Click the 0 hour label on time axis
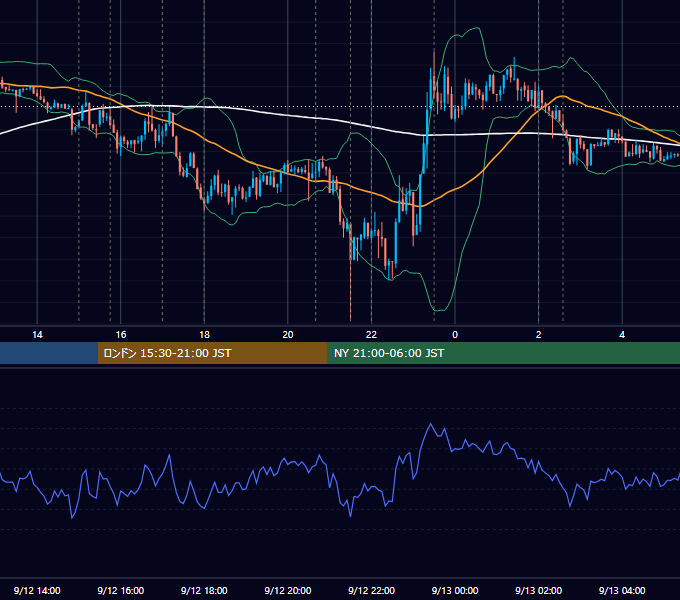The image size is (680, 600). (455, 335)
